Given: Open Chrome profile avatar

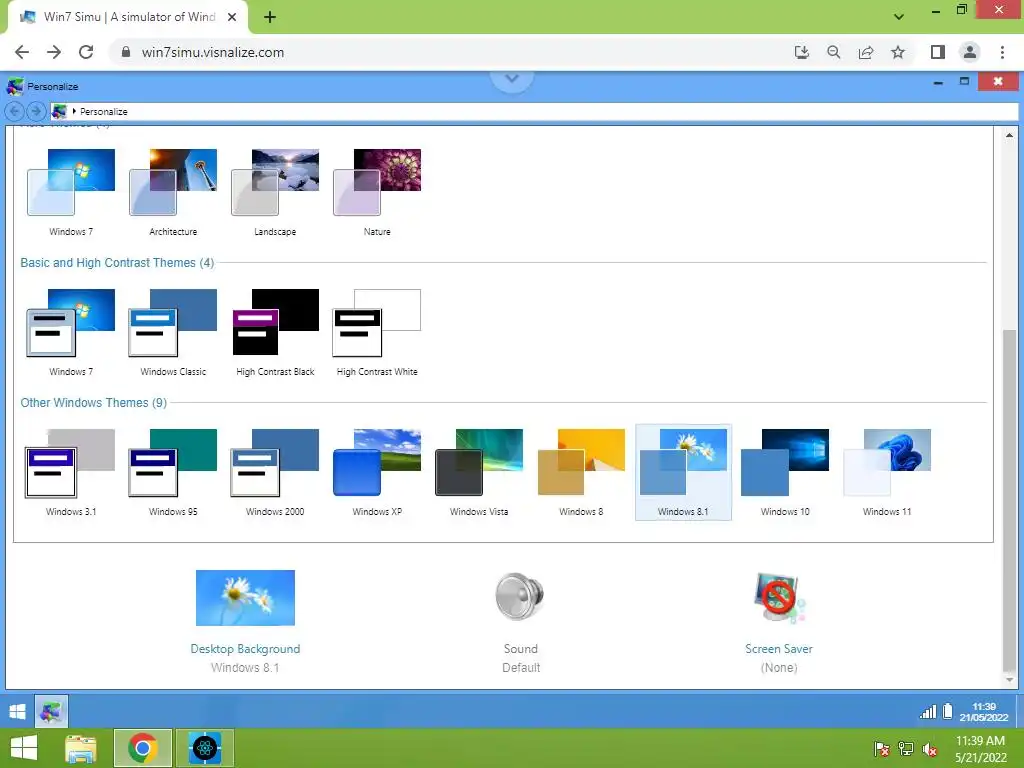Looking at the screenshot, I should tap(970, 52).
